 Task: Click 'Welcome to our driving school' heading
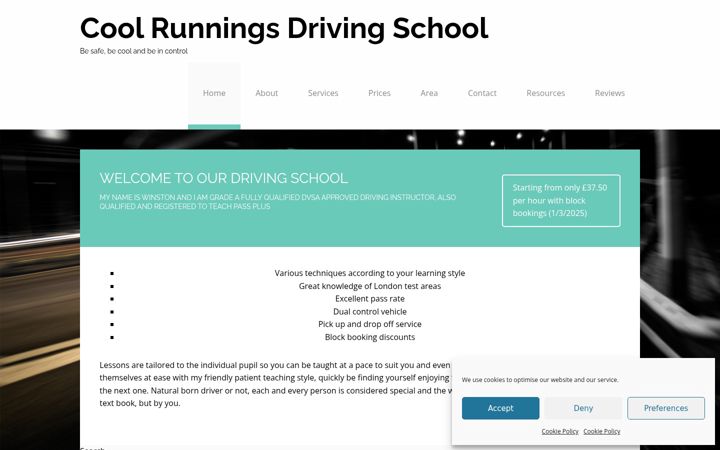click(224, 178)
